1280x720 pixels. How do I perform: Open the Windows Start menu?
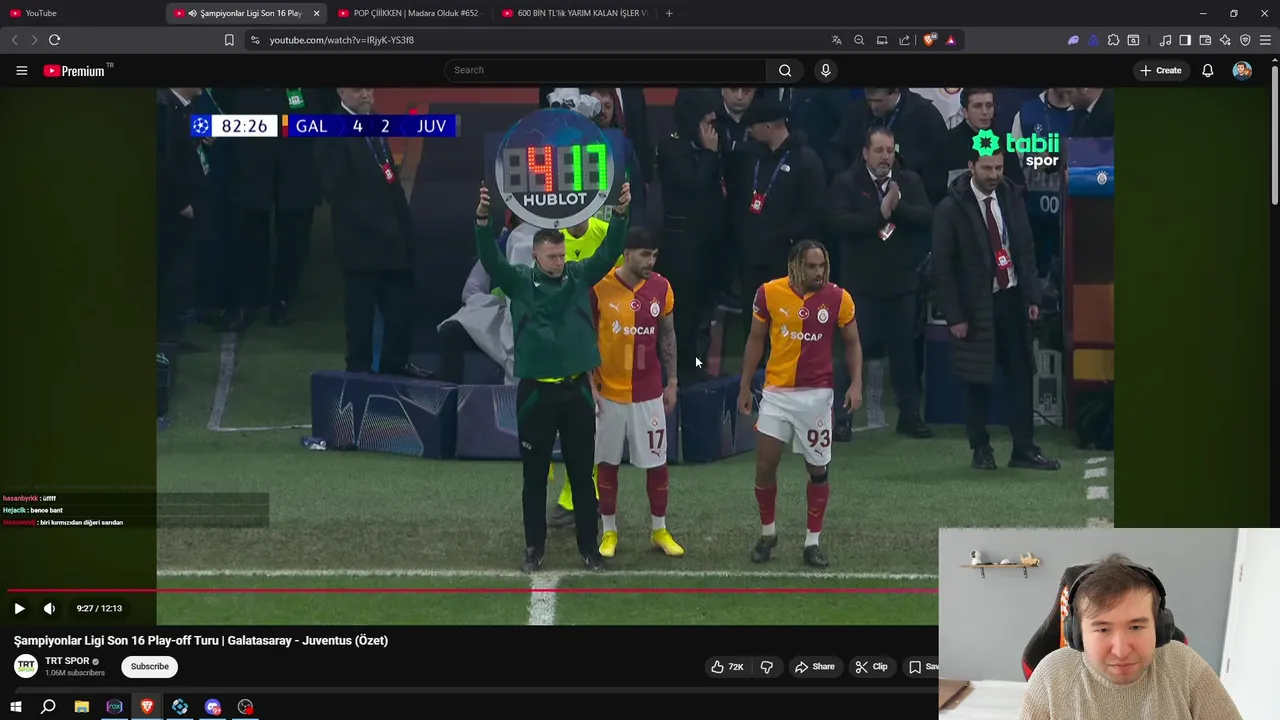pos(15,707)
